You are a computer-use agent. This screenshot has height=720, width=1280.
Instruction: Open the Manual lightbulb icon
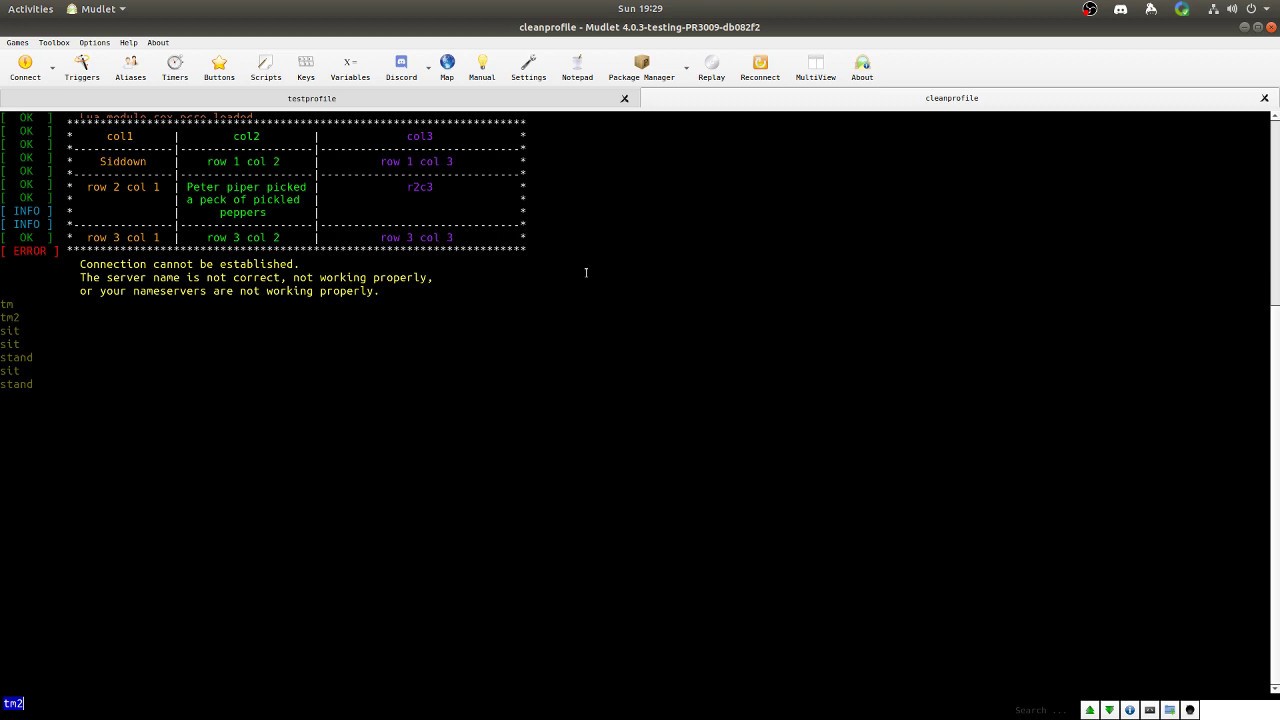point(482,67)
